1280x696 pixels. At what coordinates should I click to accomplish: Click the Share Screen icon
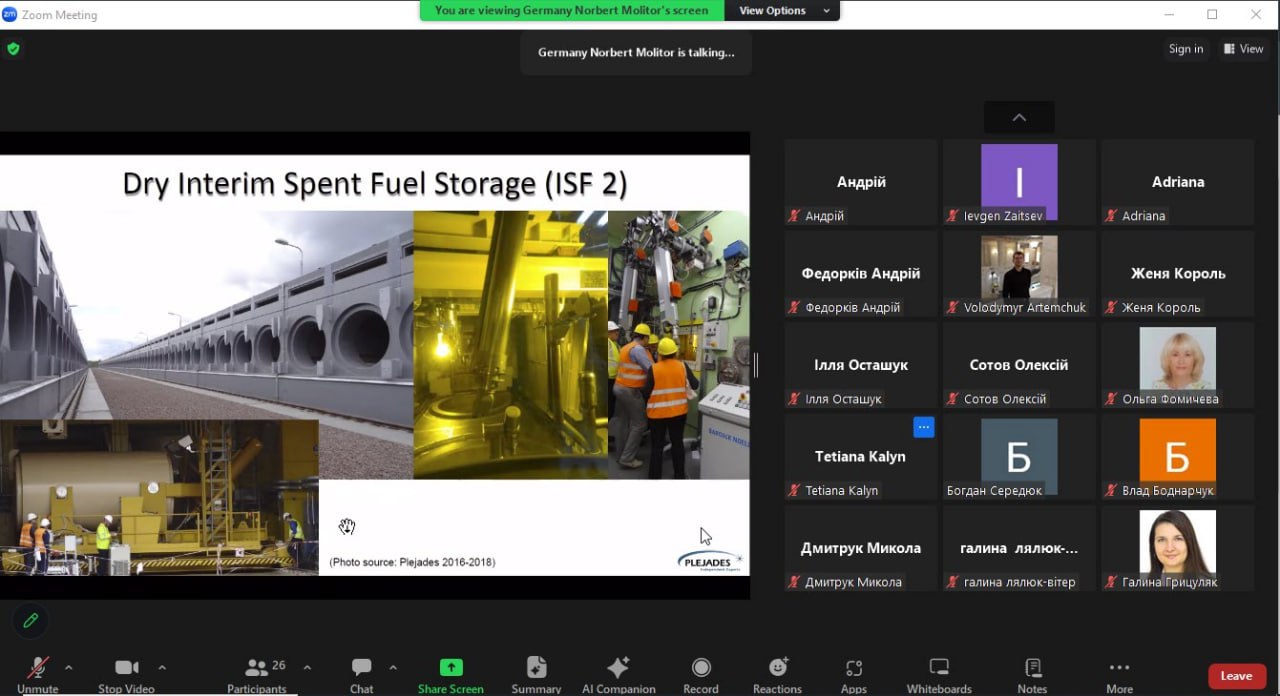(451, 668)
